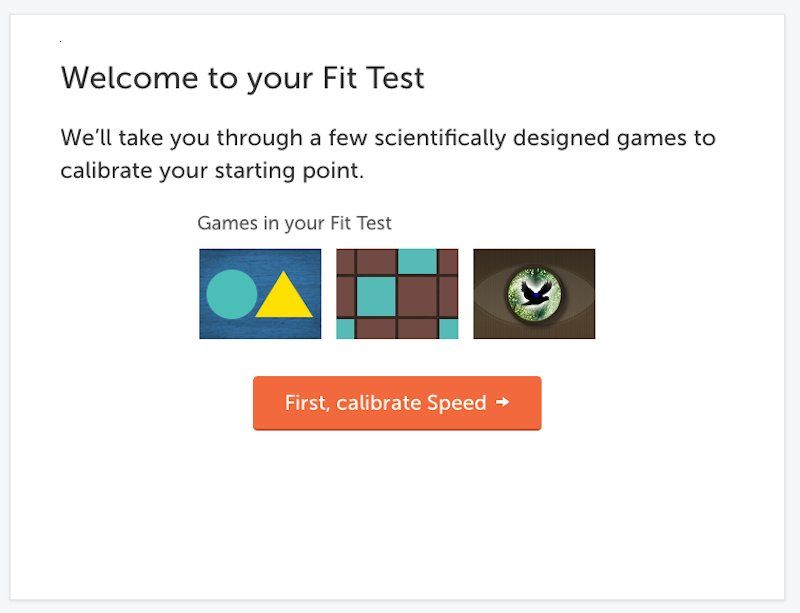Click the word "Speed" on the orange button
Viewport: 800px width, 613px height.
457,403
